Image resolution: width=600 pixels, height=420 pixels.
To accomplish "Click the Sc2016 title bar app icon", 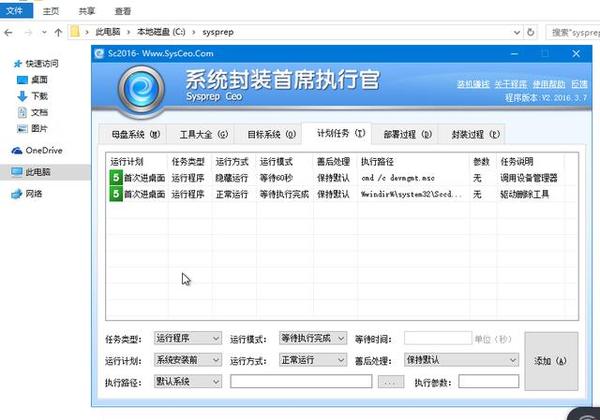I will 99,54.
